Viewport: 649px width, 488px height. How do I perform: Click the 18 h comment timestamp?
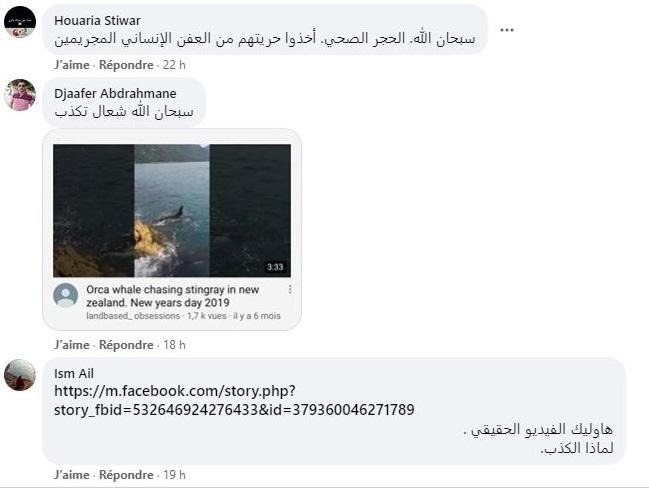(174, 345)
